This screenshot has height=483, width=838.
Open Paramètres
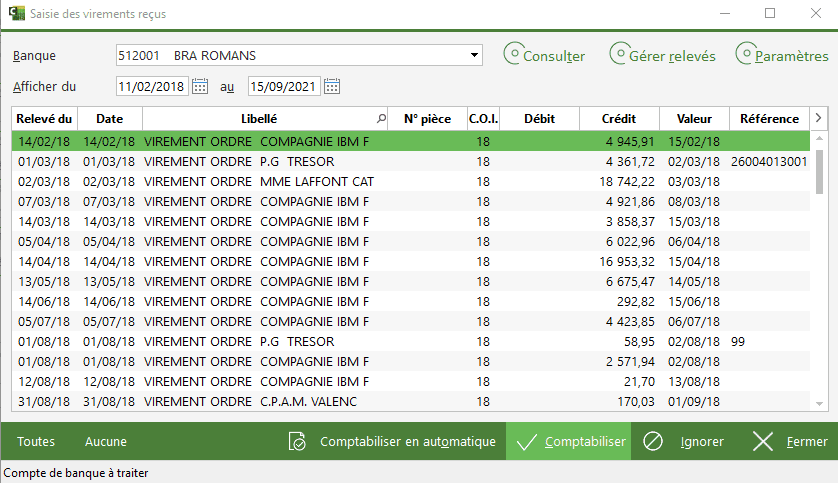point(782,54)
